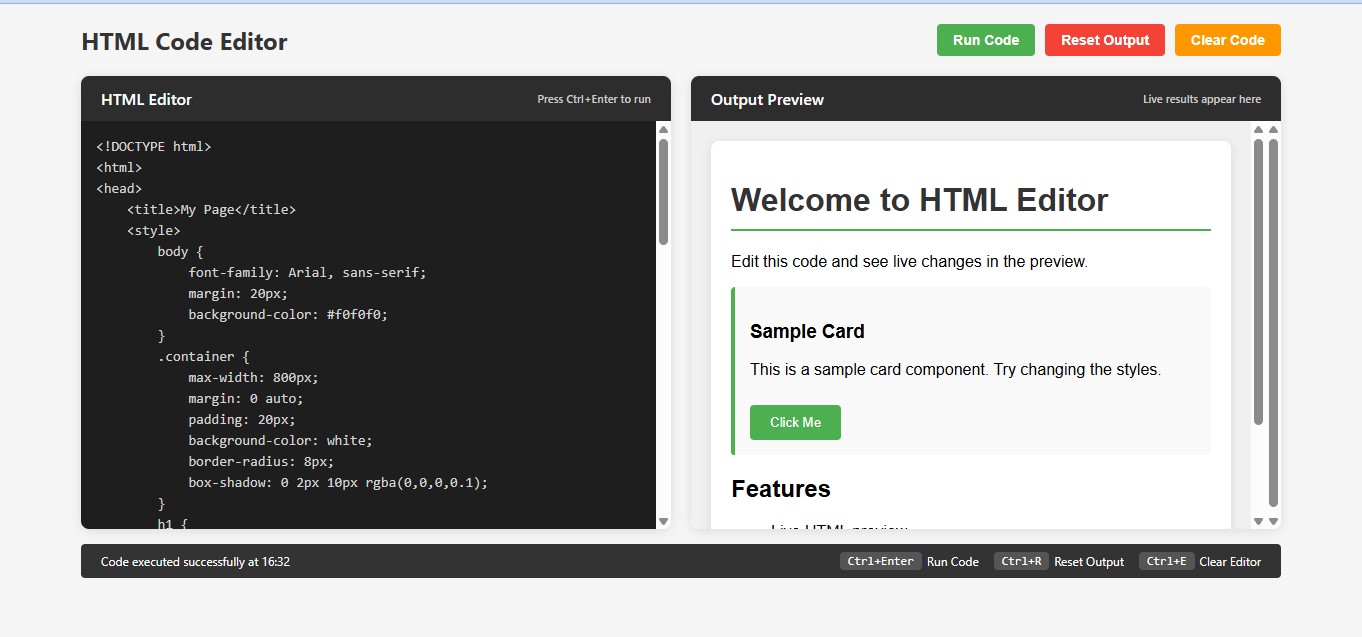Select the Output Preview panel header
Viewport: 1362px width, 637px height.
[x=767, y=99]
